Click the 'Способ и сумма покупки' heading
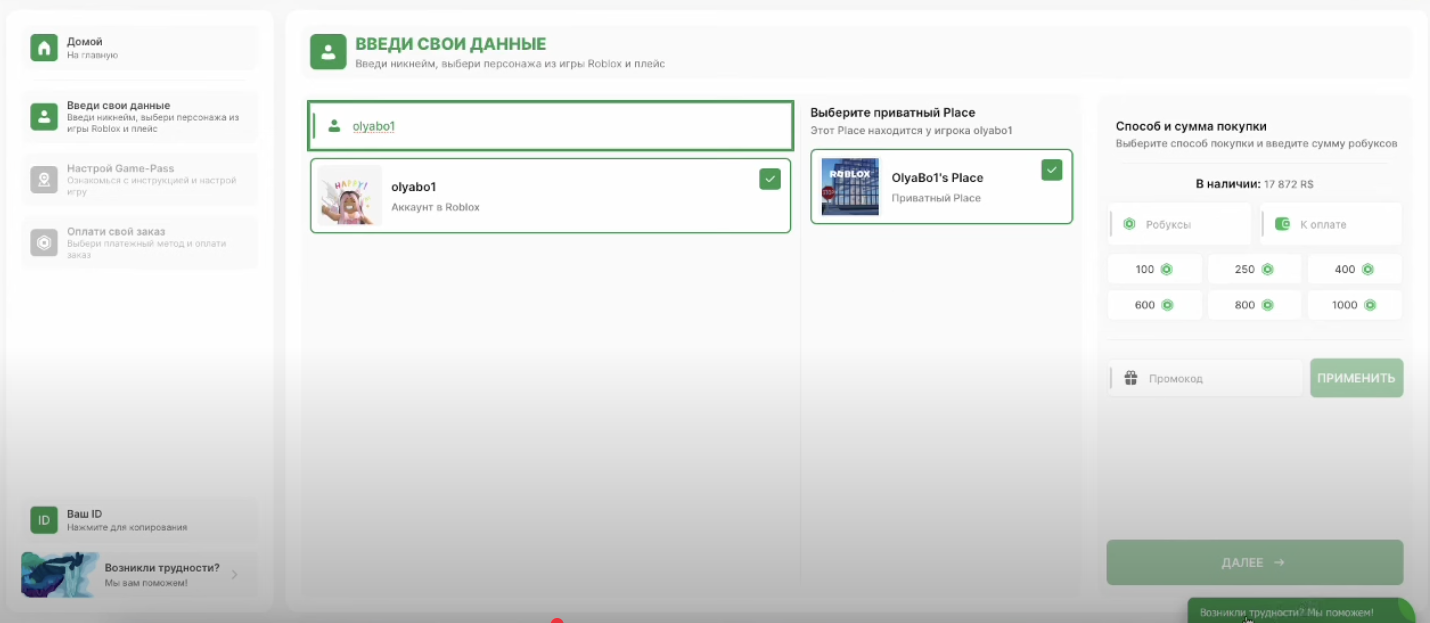 (1191, 126)
